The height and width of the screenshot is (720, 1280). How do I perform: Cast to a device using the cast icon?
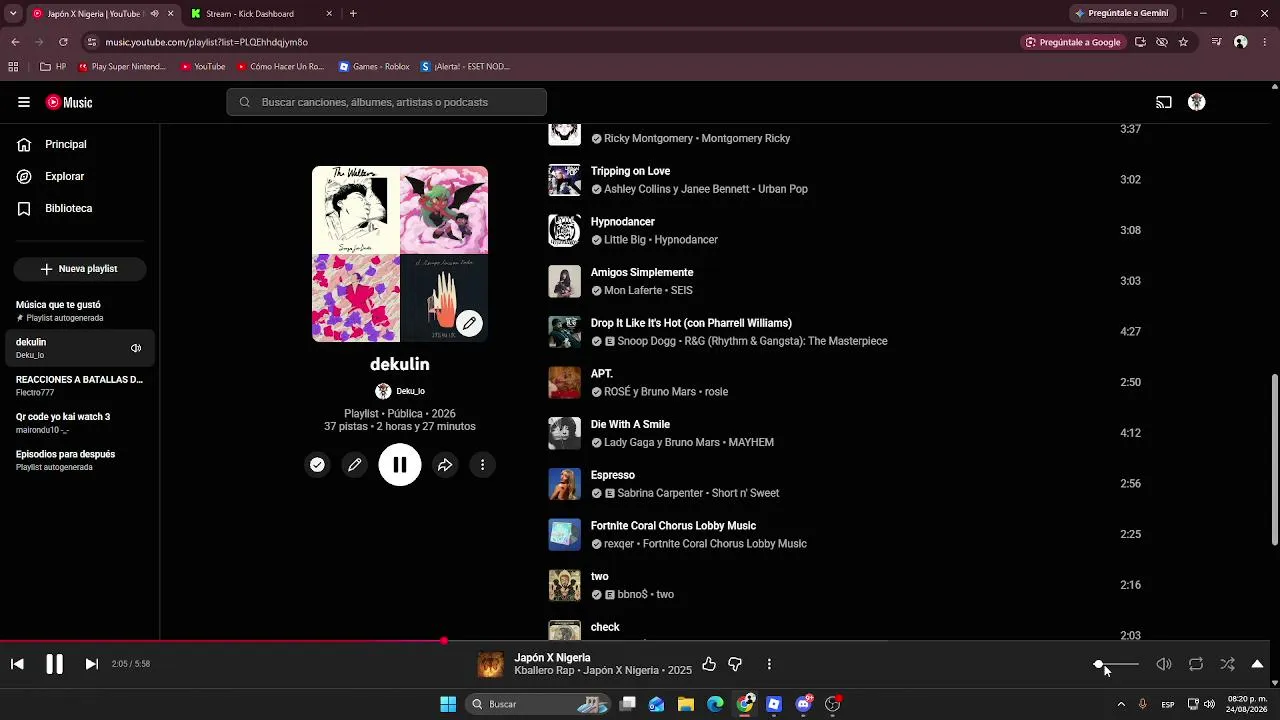tap(1164, 102)
